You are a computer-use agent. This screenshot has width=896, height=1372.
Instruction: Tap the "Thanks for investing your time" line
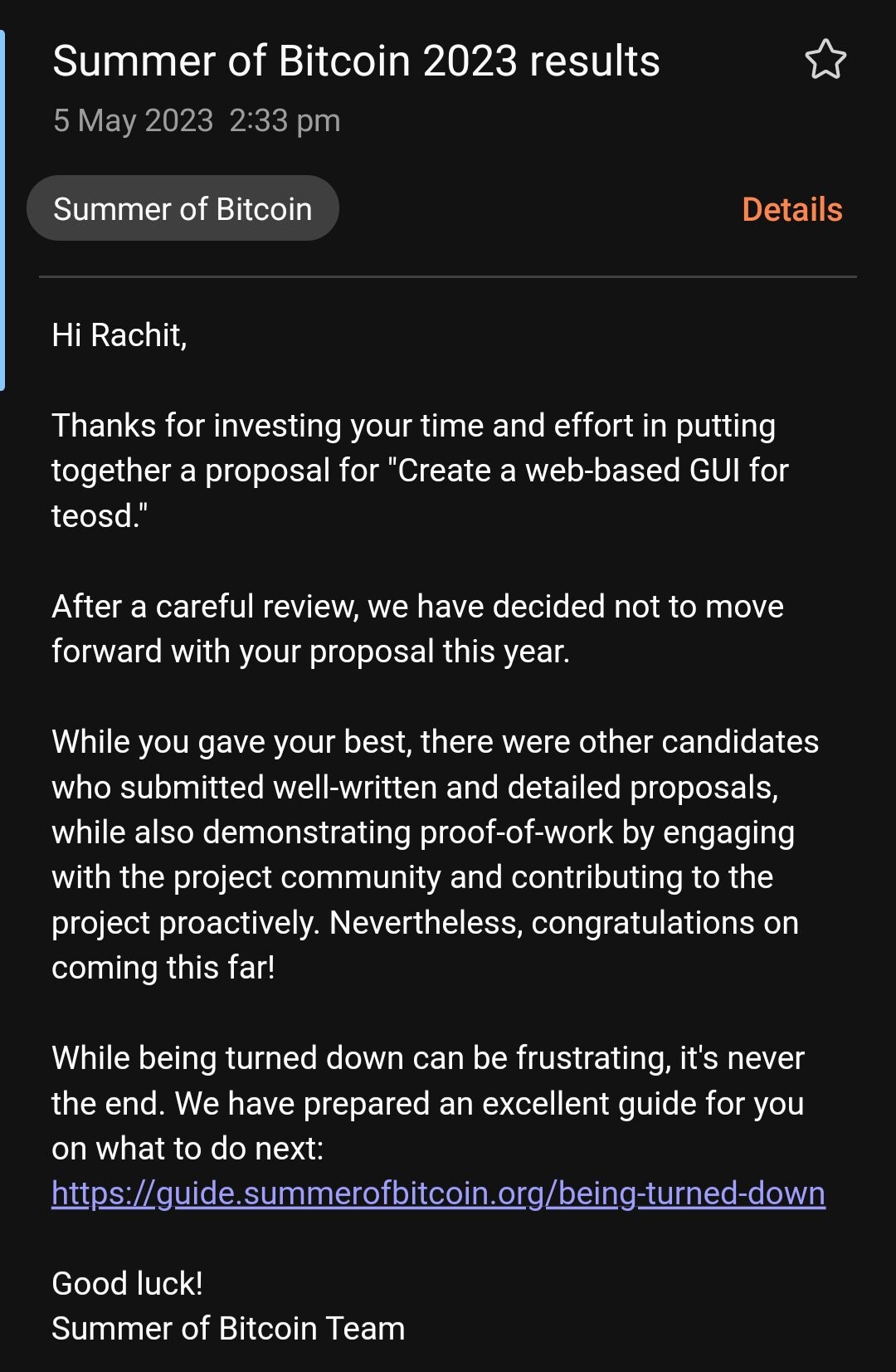(x=413, y=426)
